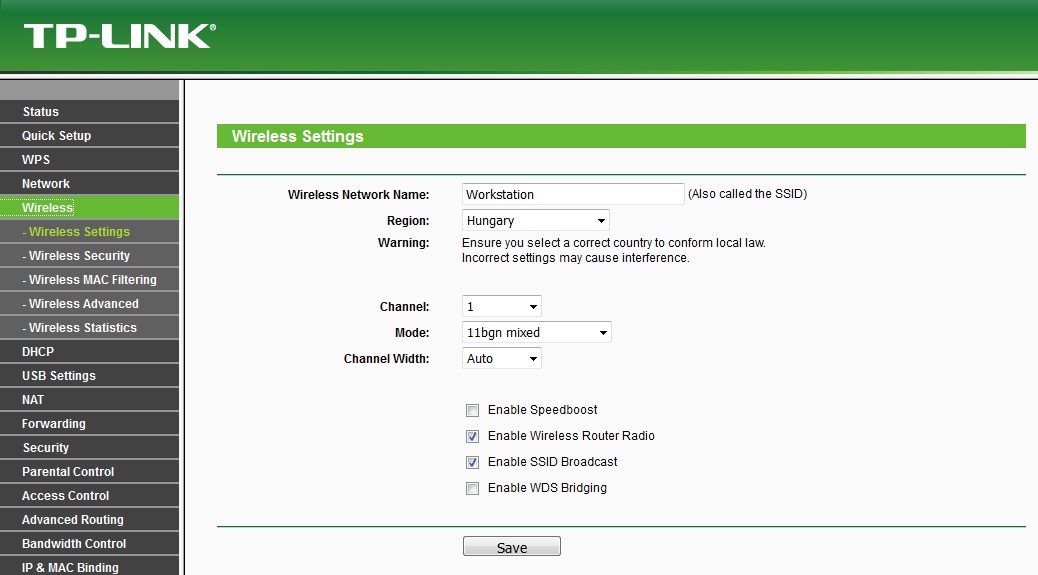The width and height of the screenshot is (1038, 575).
Task: Click the 'Wireless Network Name:' label
Action: point(358,195)
